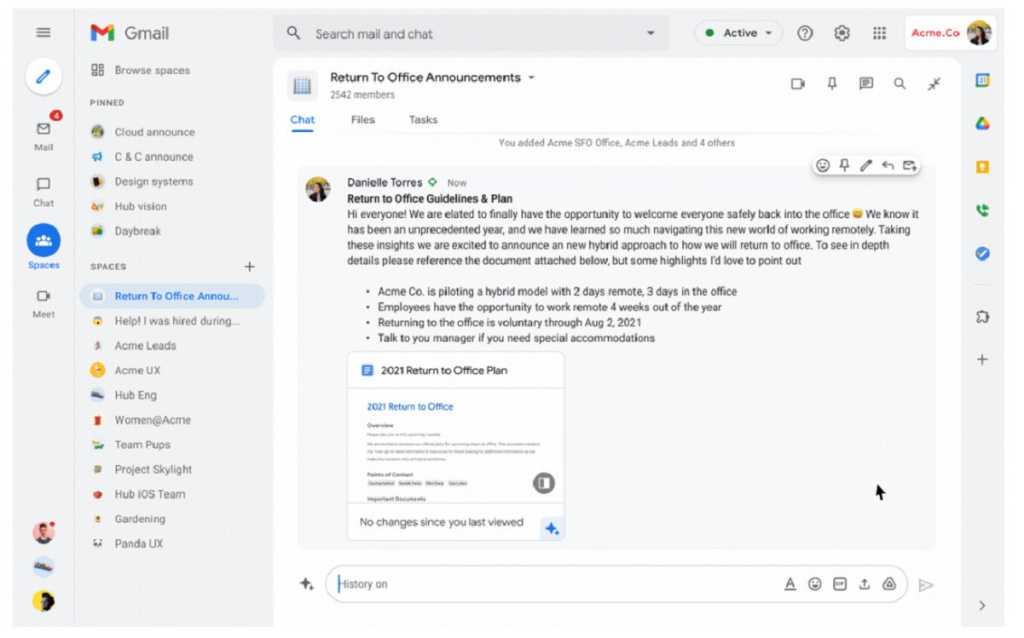Select Spaces in the left rail

point(44,247)
